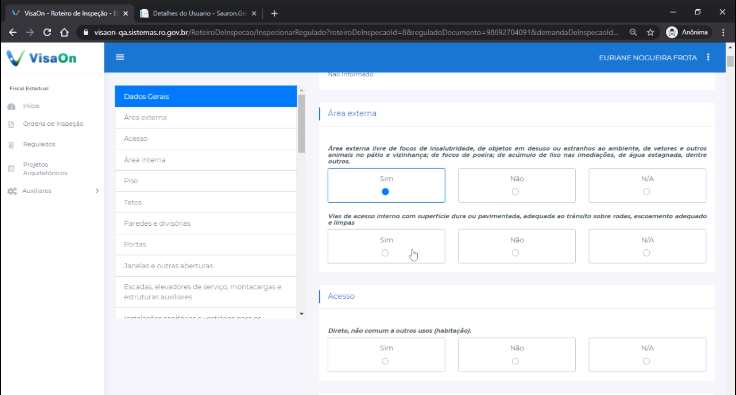Click the Ordens de Inspeção document icon

(x=12, y=124)
